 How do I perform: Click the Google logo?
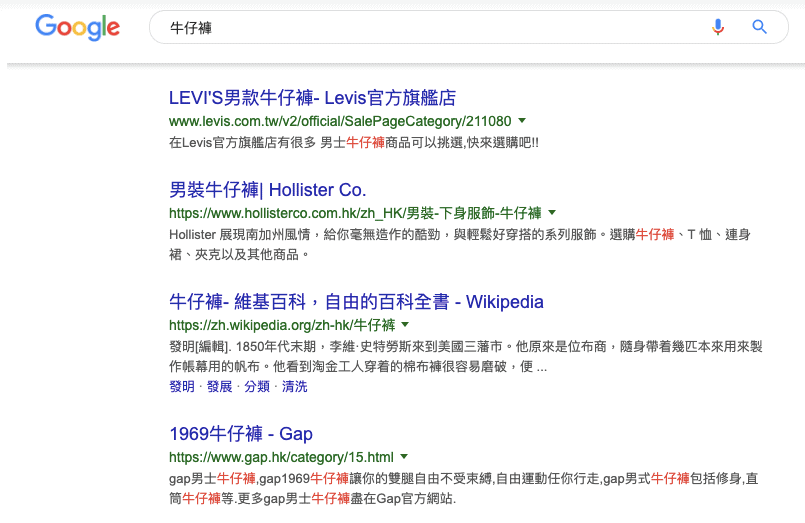(x=78, y=27)
